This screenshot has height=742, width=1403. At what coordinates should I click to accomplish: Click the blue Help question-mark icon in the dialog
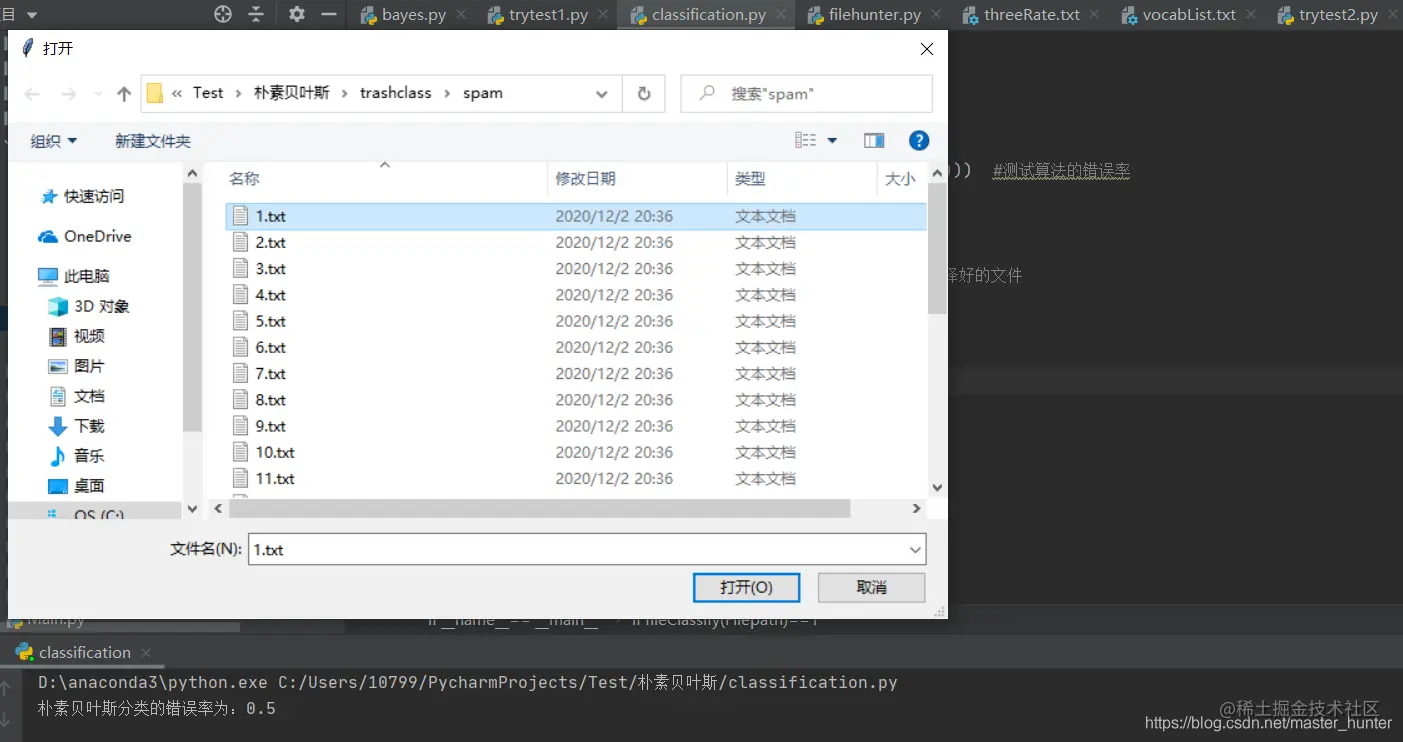click(x=919, y=140)
